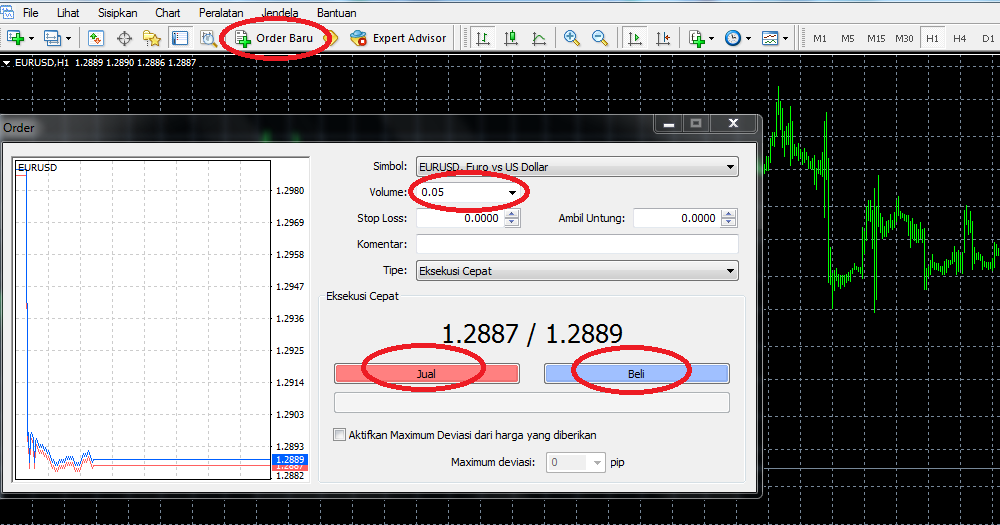Maximize the Order dialog

(x=696, y=124)
